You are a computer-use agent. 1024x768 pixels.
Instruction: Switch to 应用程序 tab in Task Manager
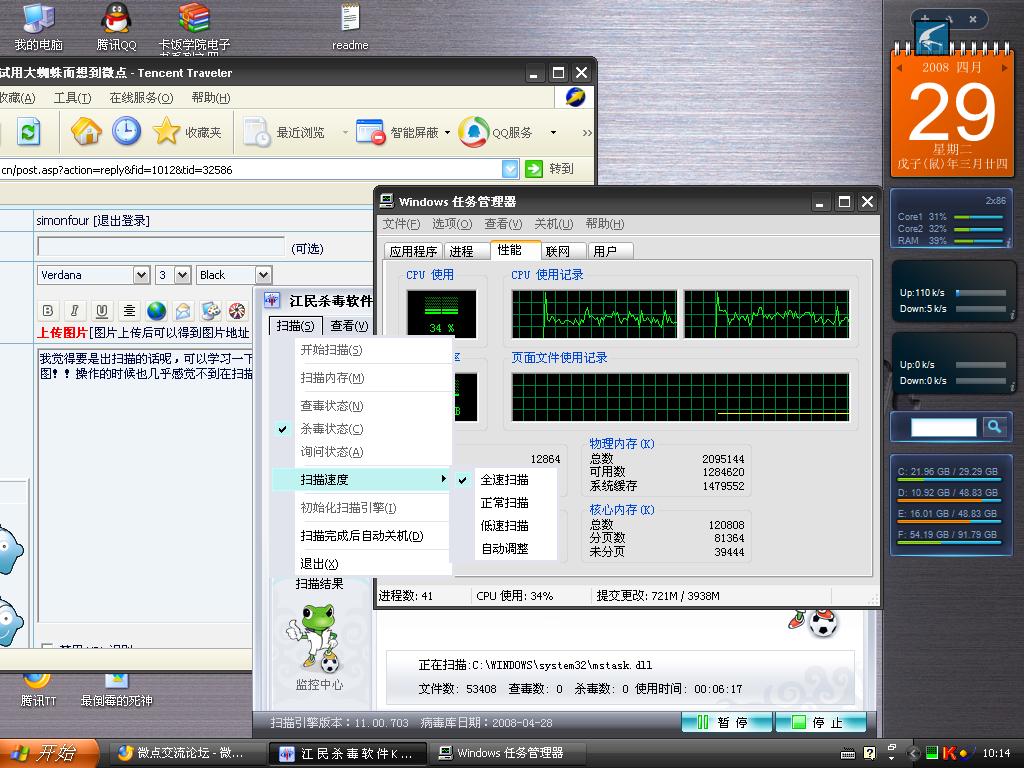[413, 251]
